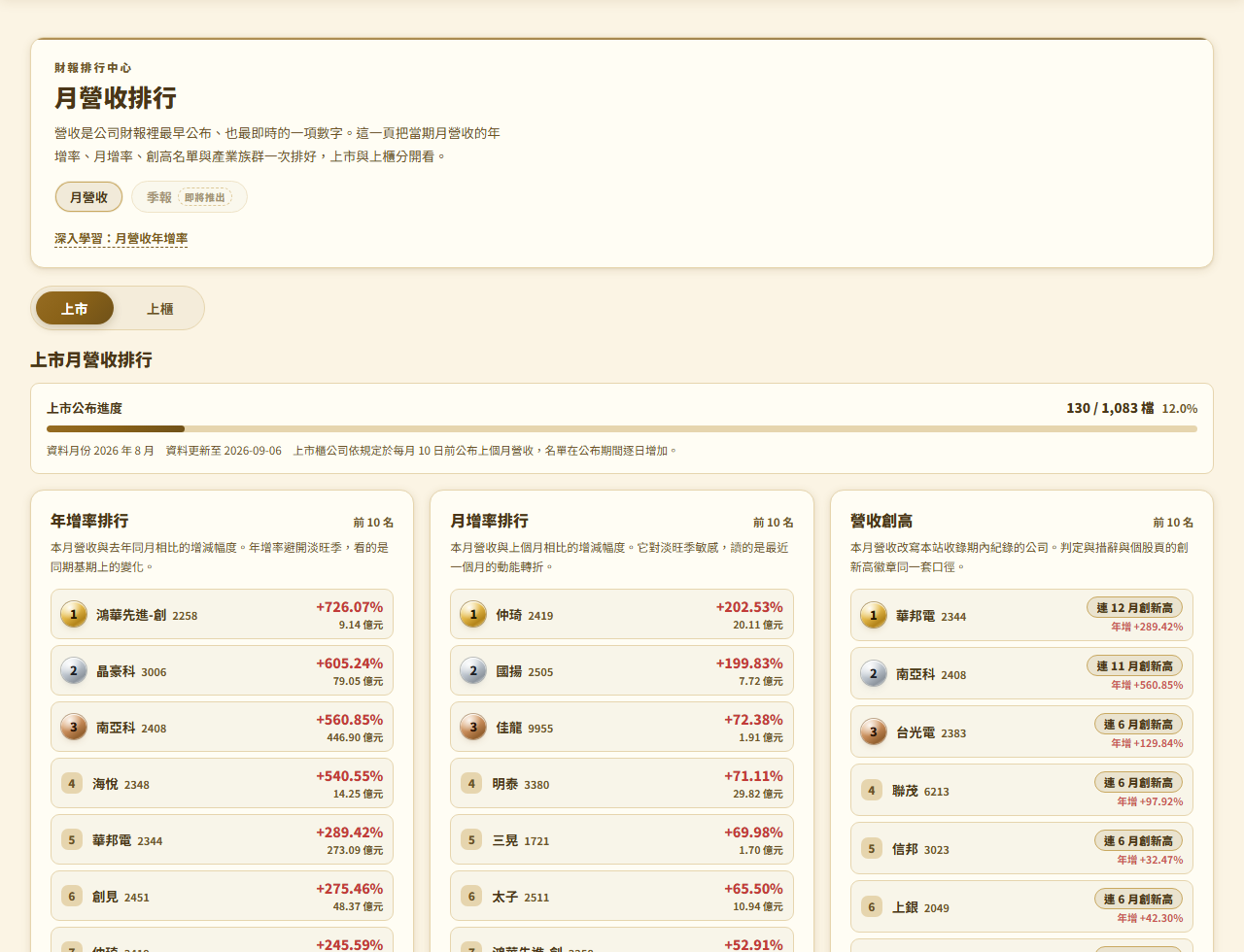Screen dimensions: 1244x952
Task: Open the 晶豪科 3006 ranking row
Action: pyautogui.click(x=222, y=670)
